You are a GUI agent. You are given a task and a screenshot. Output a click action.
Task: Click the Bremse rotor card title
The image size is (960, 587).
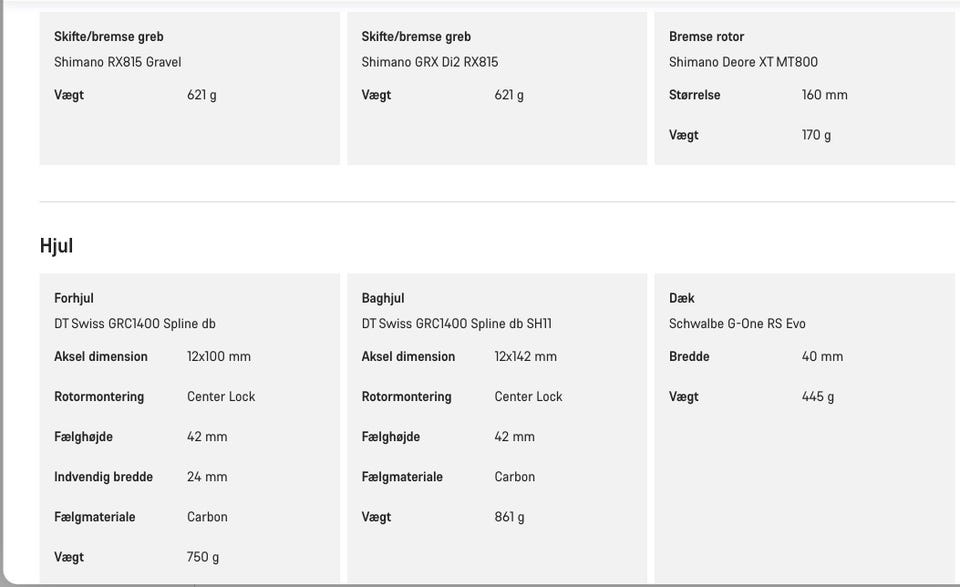coord(706,37)
